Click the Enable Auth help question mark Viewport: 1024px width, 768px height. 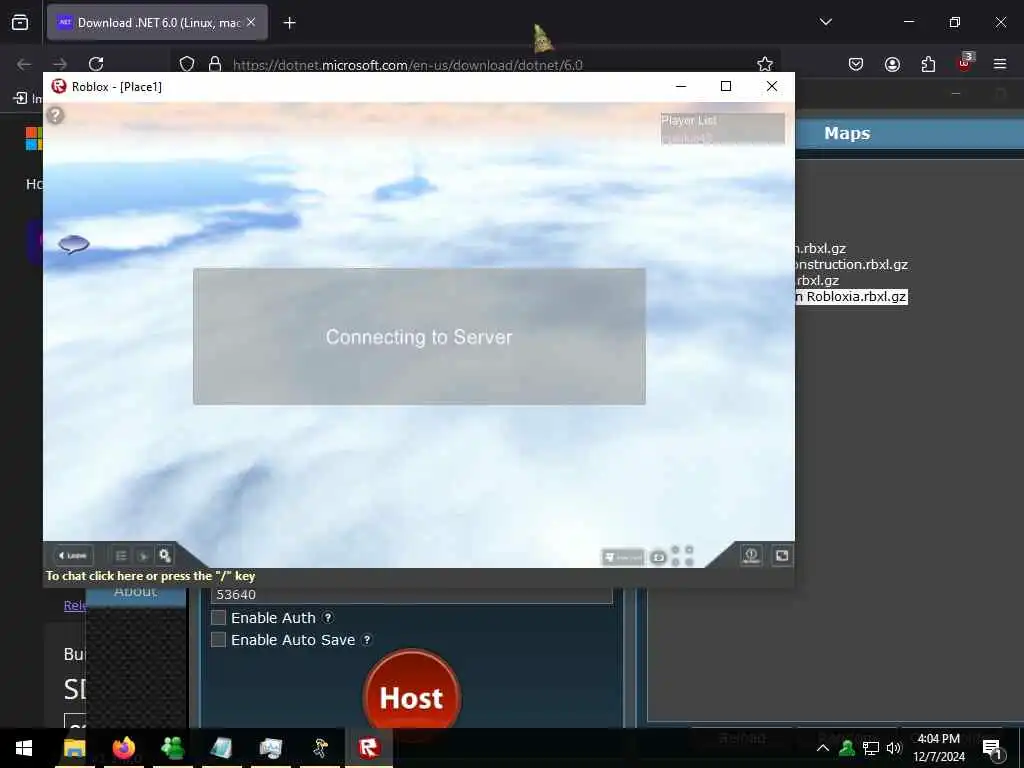(328, 617)
